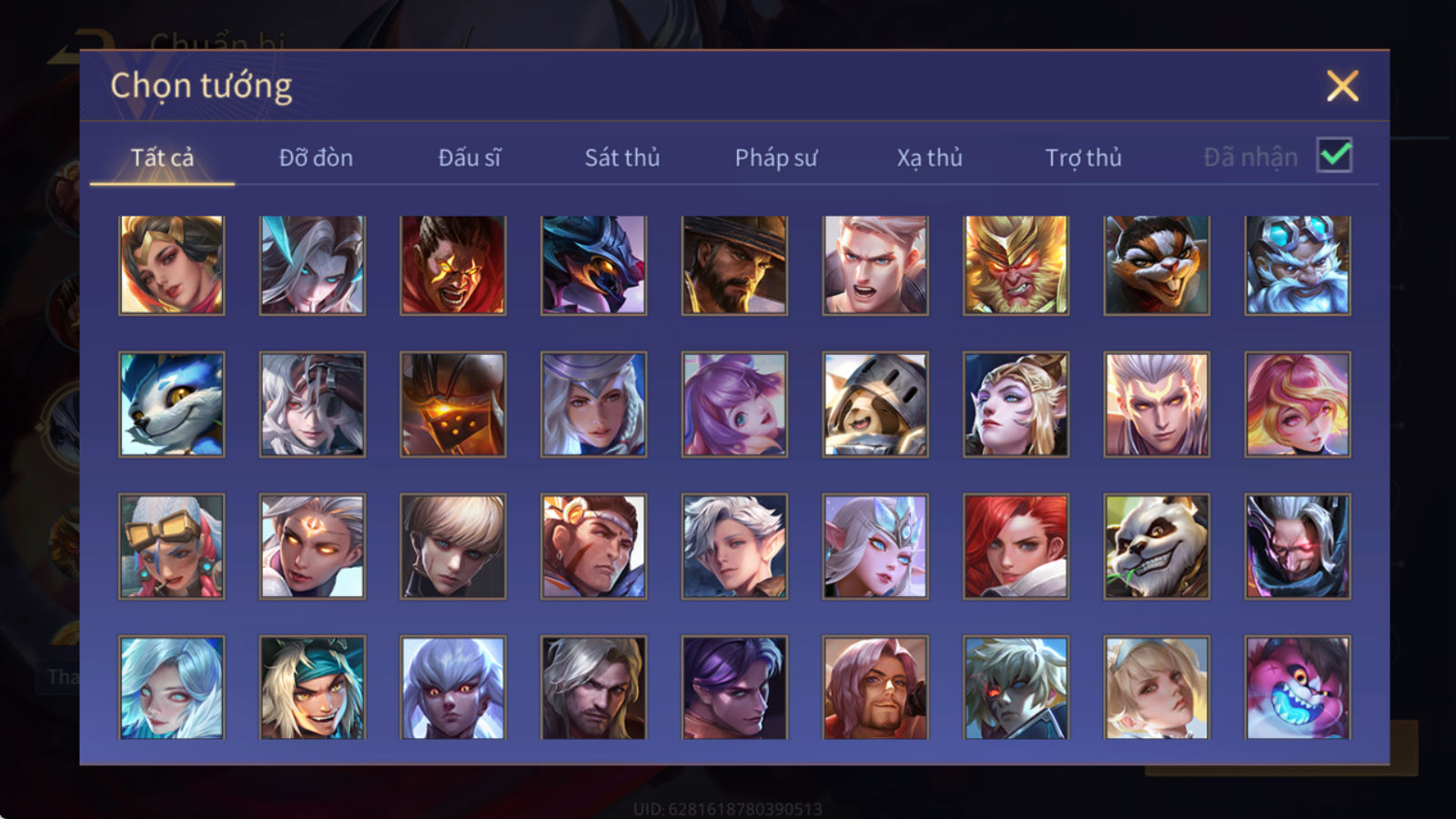Screen dimensions: 1456x819
Task: Show the Pháp sư heroes tab
Action: coord(776,157)
